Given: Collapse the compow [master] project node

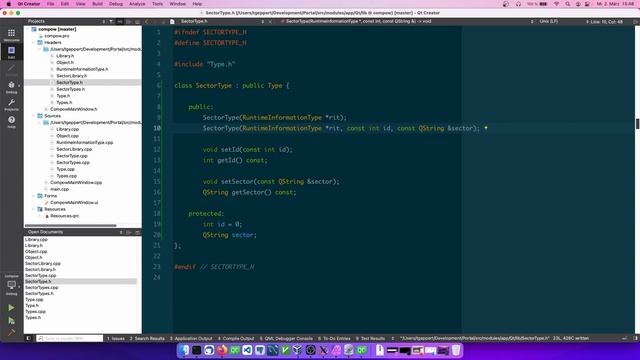Looking at the screenshot, I should tap(28, 29).
